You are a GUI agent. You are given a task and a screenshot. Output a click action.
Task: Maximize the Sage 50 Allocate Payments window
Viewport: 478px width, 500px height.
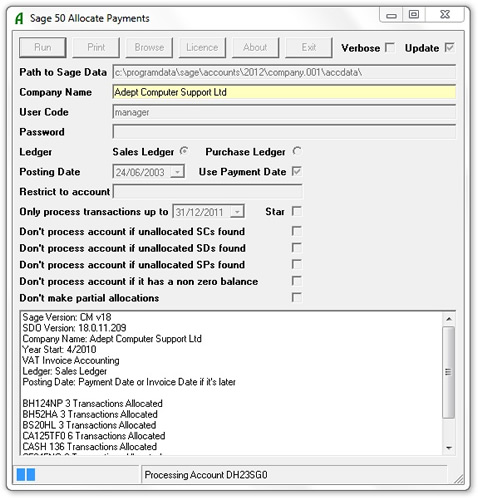pyautogui.click(x=414, y=15)
